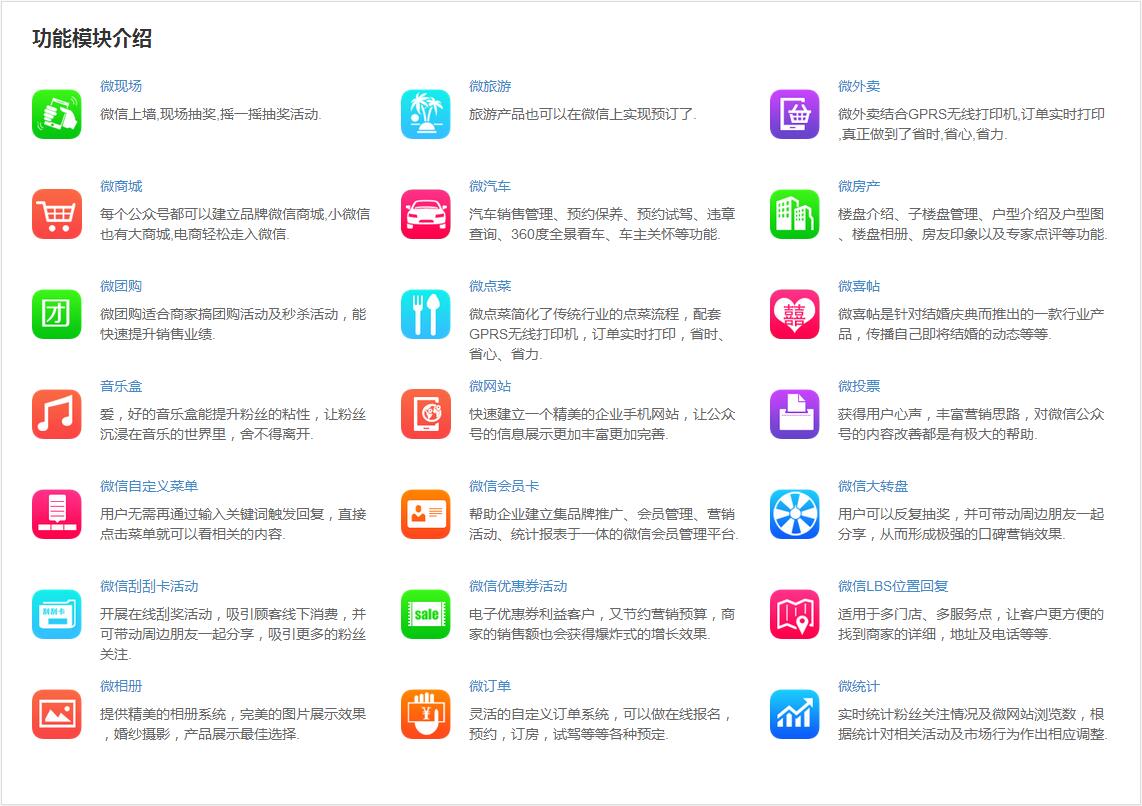Screen dimensions: 1142x806
Task: Click the red shopping cart 微商城 icon
Action: (x=57, y=214)
